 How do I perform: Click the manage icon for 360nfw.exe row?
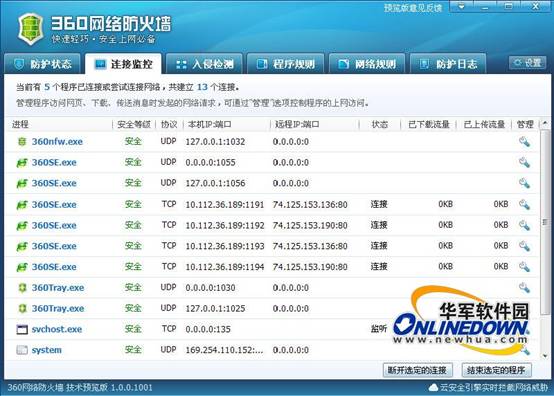524,142
